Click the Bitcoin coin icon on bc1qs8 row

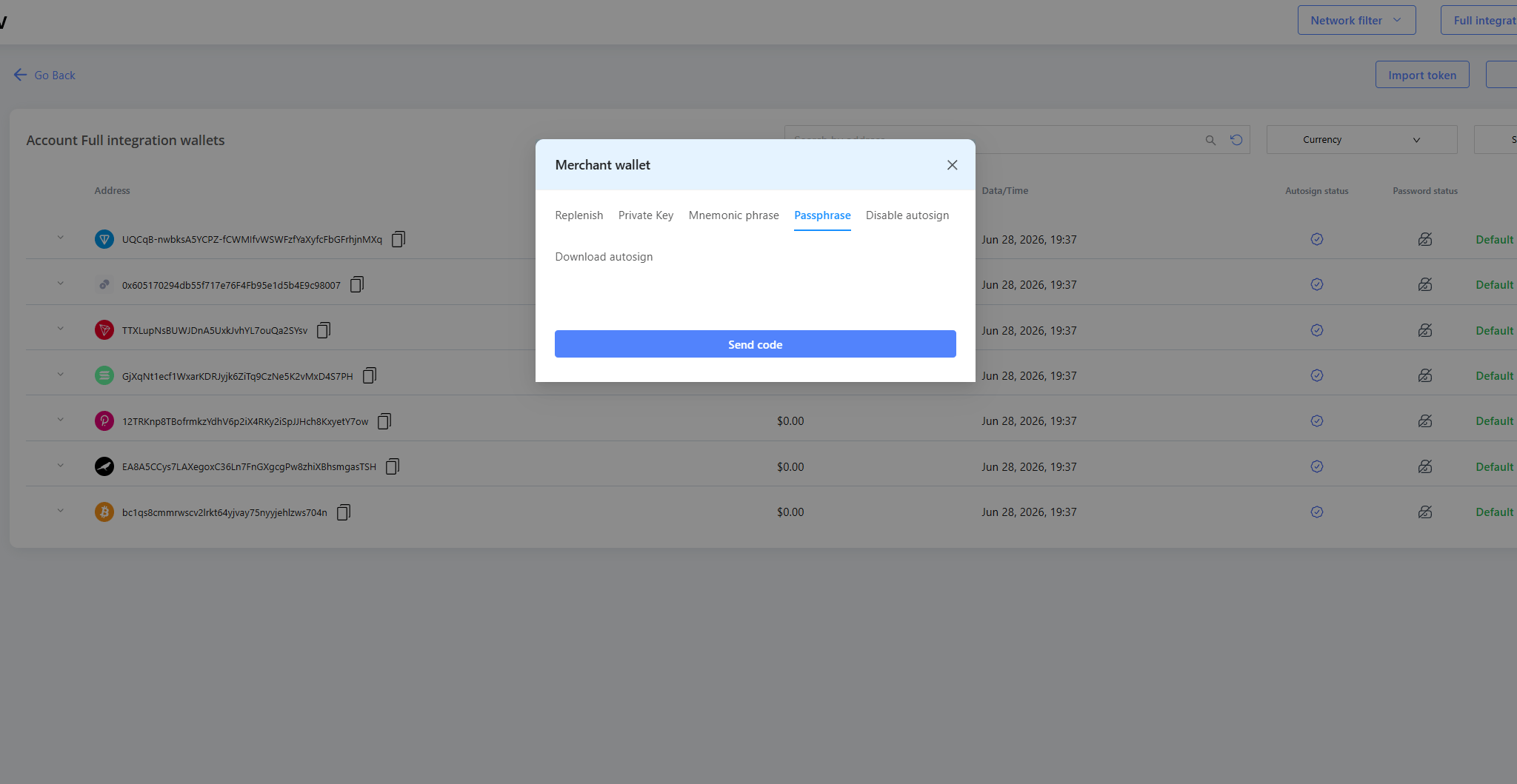pos(104,512)
